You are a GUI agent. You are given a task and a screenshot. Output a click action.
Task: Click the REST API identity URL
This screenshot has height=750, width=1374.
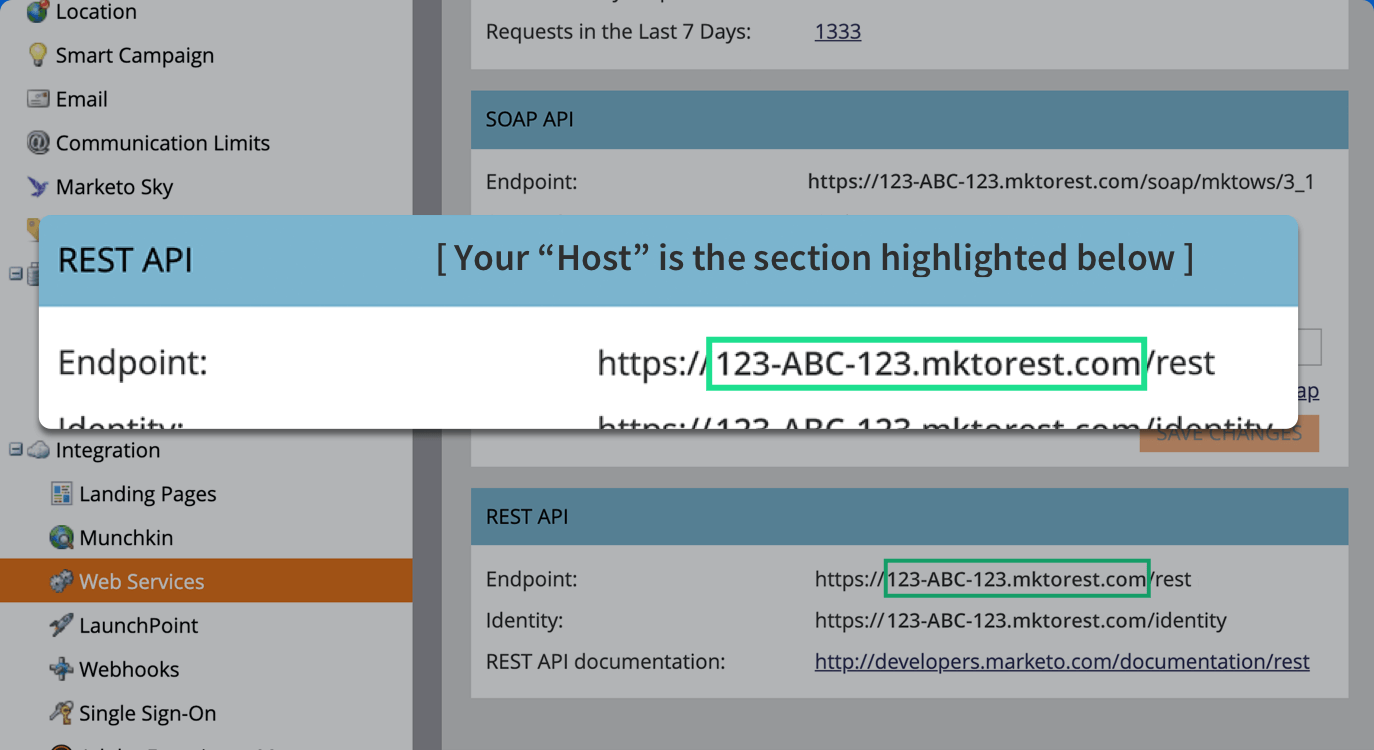[1021, 620]
